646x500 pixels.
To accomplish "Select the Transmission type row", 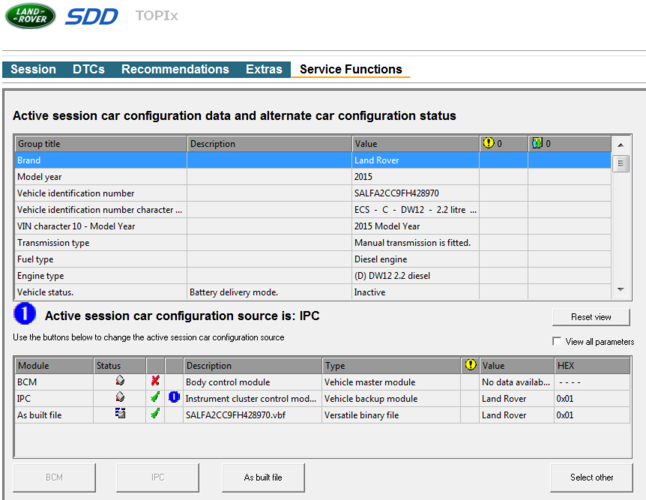I will coord(313,243).
